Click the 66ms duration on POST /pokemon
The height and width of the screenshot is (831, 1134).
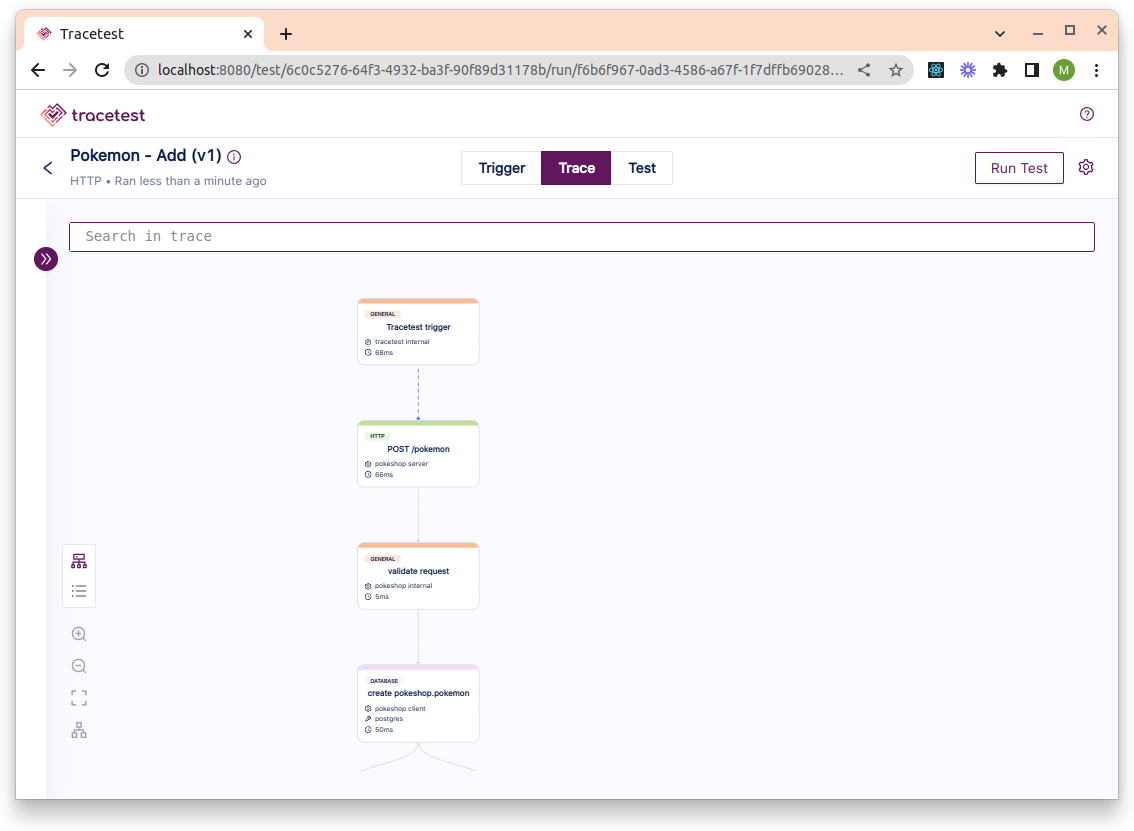click(384, 474)
